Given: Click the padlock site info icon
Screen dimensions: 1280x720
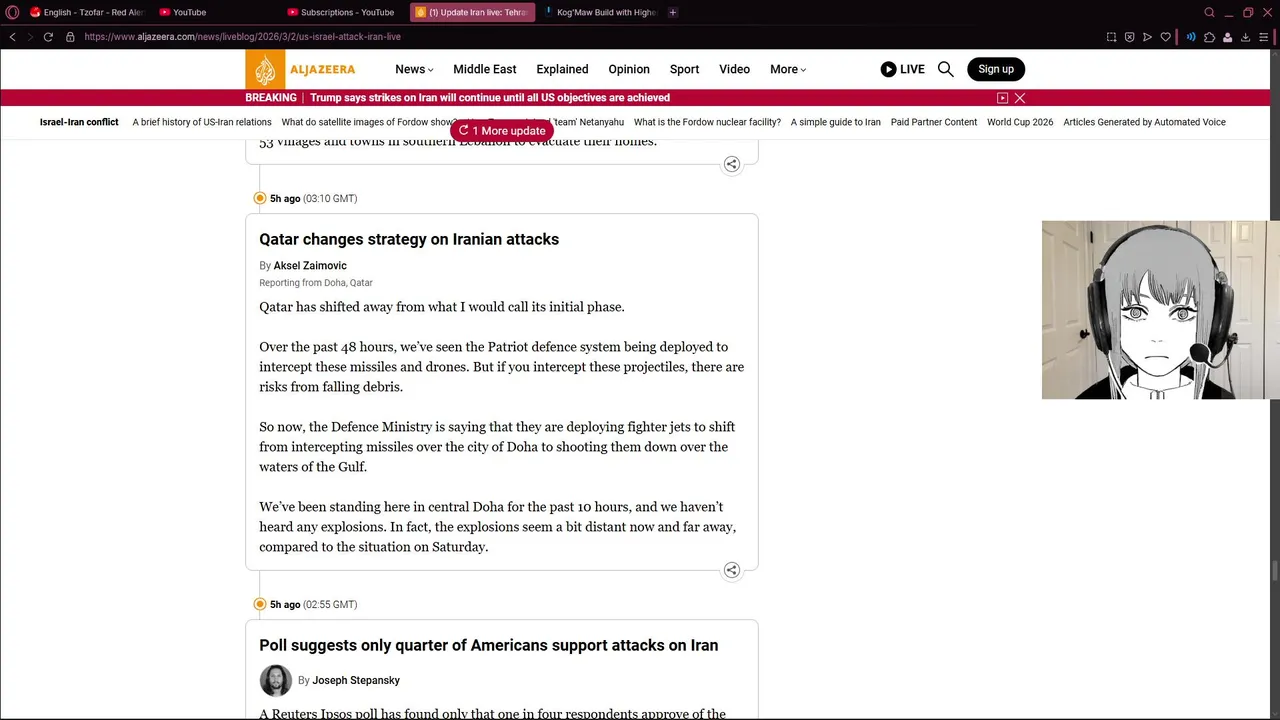Looking at the screenshot, I should [70, 37].
